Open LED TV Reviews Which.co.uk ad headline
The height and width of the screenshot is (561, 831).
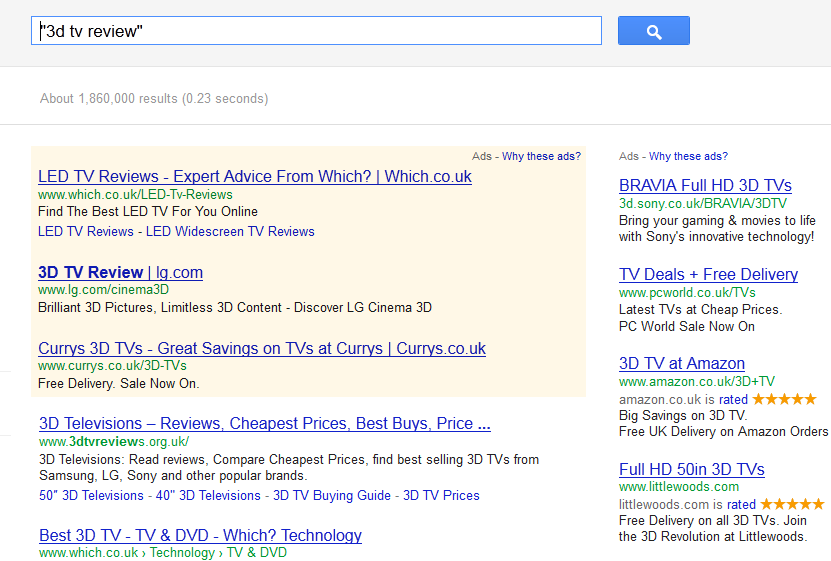pos(254,177)
